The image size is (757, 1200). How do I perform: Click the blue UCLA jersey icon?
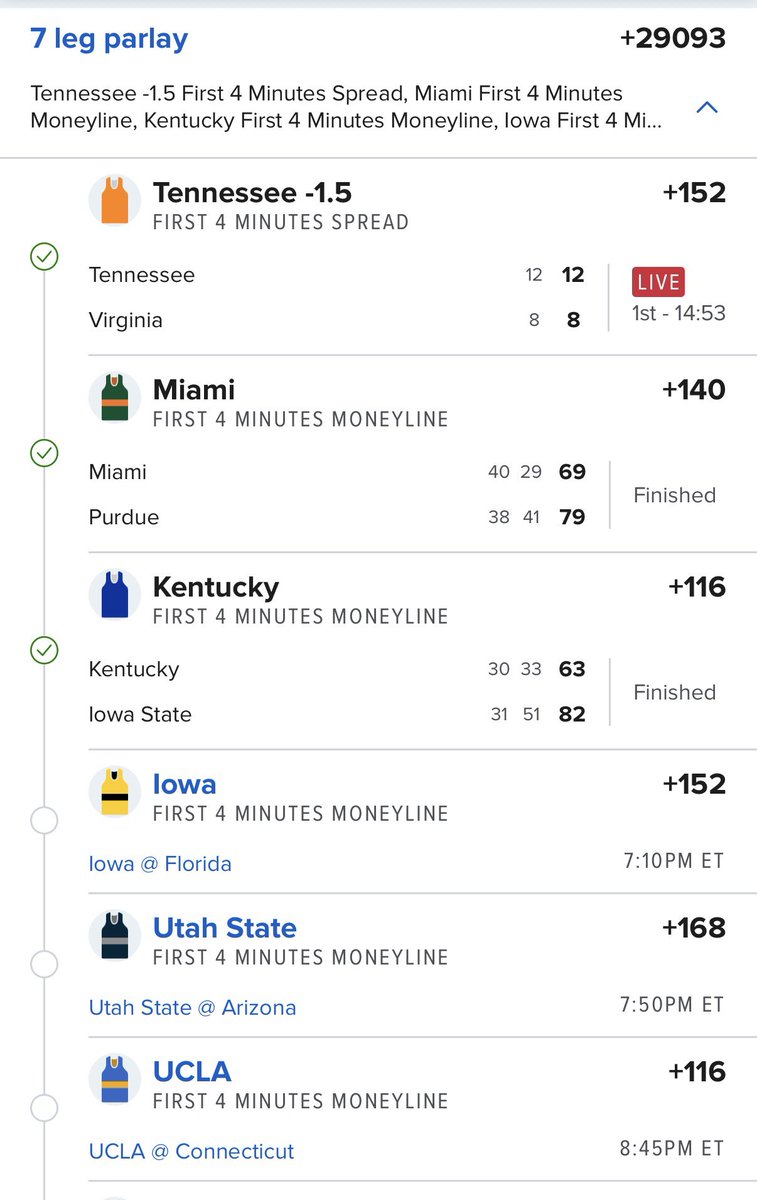(x=114, y=1080)
